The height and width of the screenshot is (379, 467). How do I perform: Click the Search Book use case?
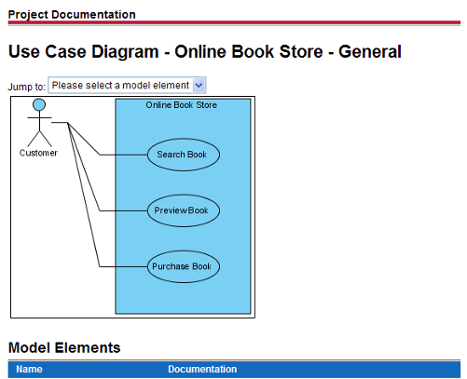(x=183, y=155)
